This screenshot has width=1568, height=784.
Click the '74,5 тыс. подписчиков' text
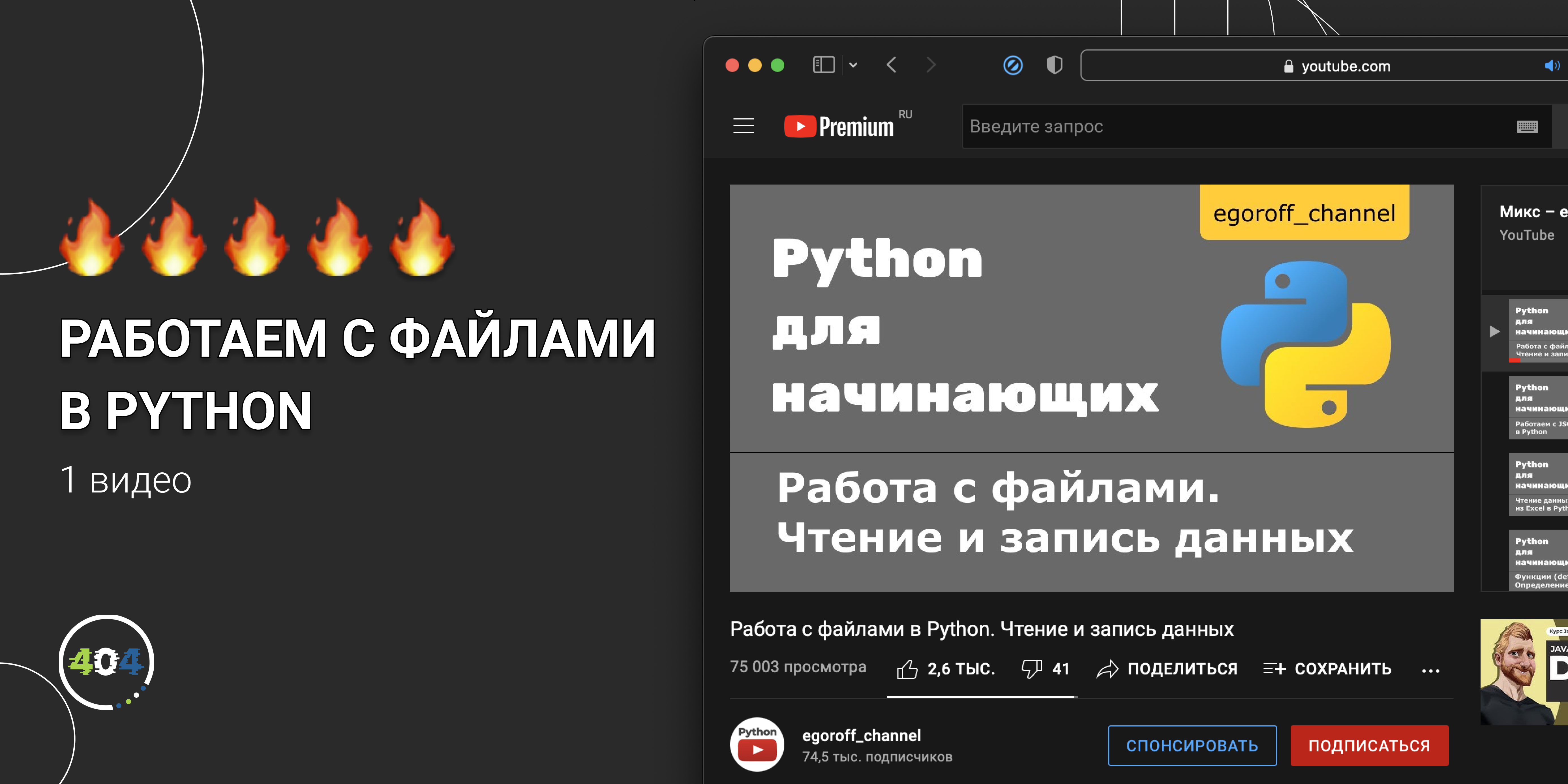pos(877,757)
